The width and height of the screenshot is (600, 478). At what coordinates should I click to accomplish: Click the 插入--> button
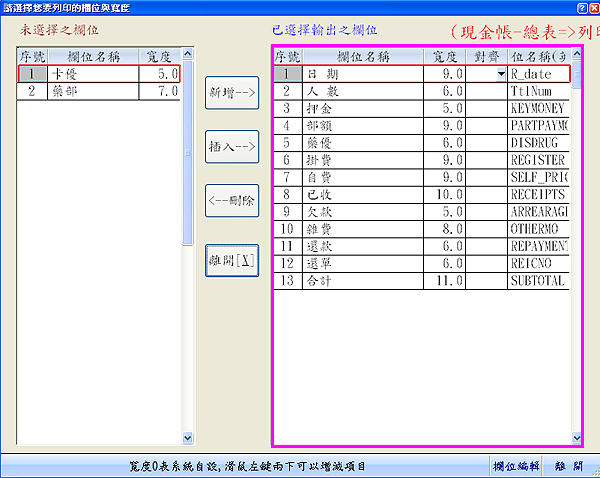point(232,146)
